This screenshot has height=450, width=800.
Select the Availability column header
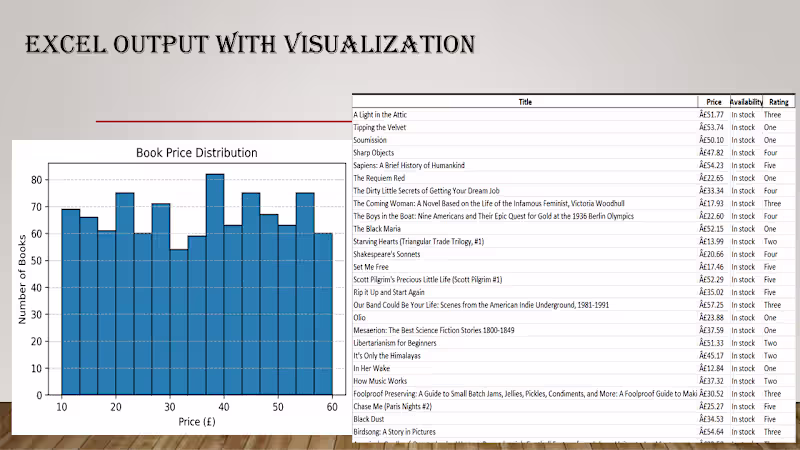click(746, 102)
